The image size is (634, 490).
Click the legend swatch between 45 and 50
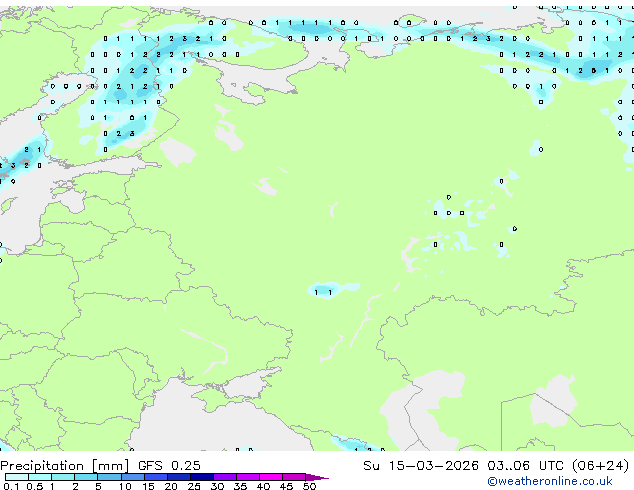(294, 477)
